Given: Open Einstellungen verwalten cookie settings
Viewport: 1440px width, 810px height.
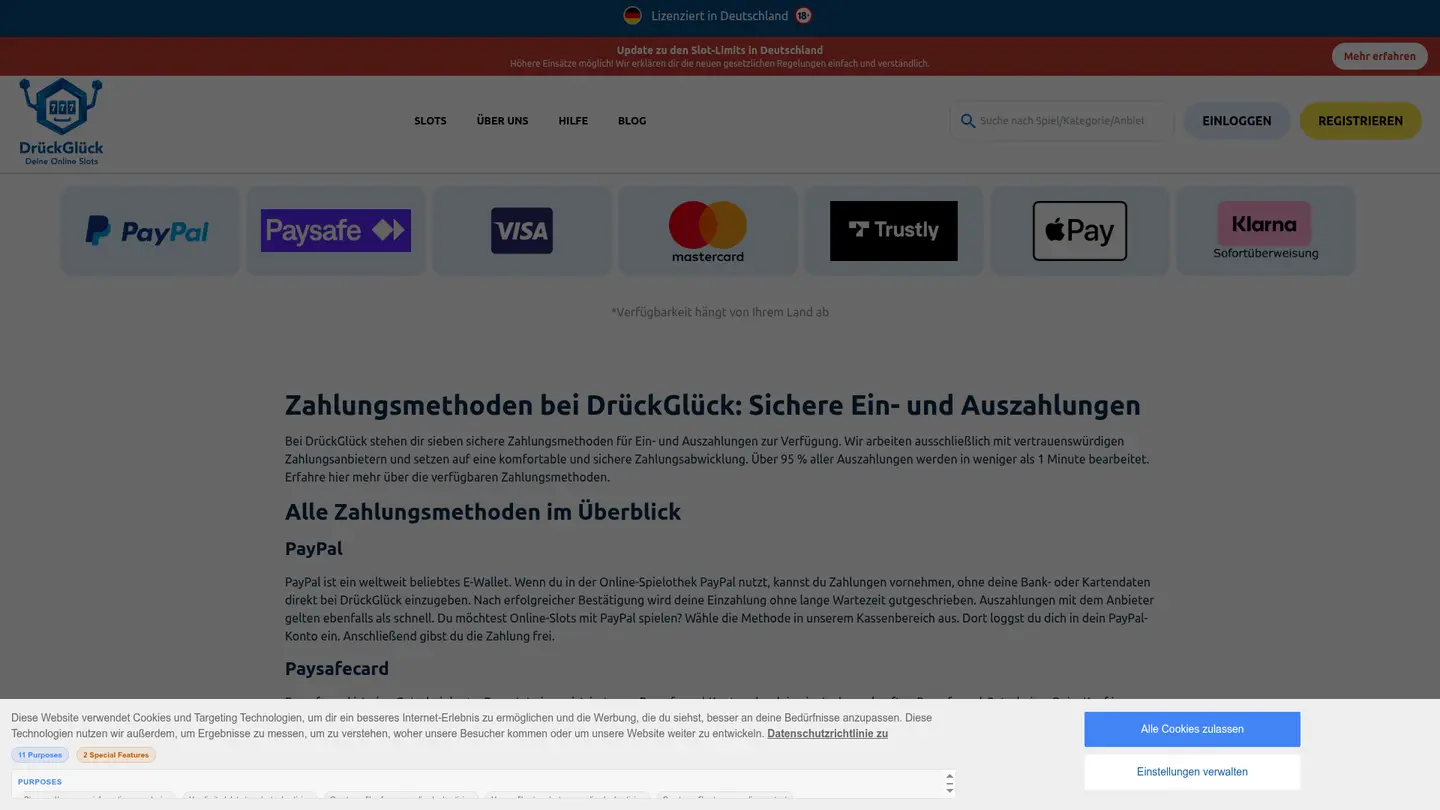Looking at the screenshot, I should tap(1192, 772).
